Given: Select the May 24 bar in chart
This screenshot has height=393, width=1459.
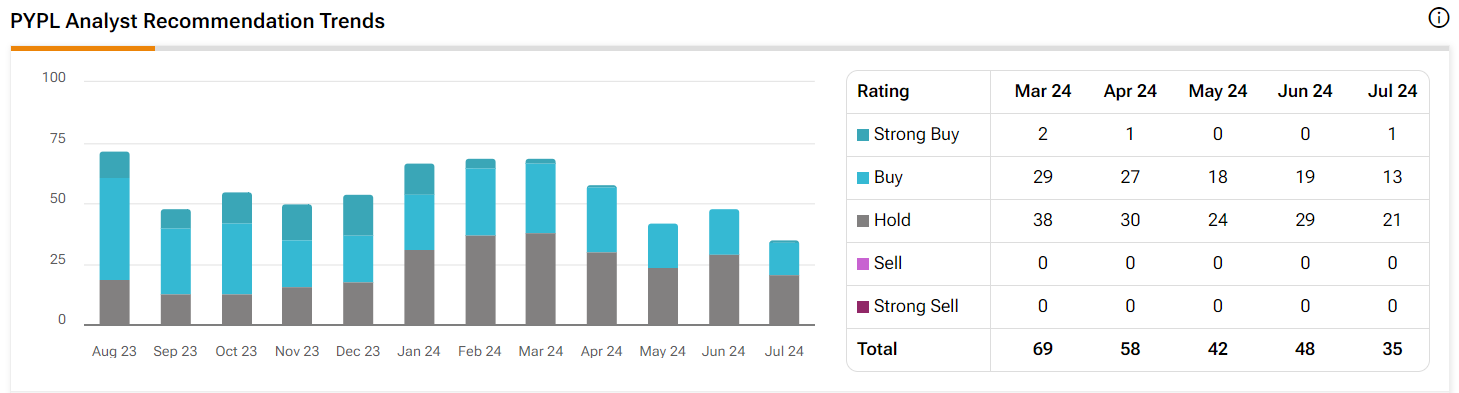Looking at the screenshot, I should point(663,274).
